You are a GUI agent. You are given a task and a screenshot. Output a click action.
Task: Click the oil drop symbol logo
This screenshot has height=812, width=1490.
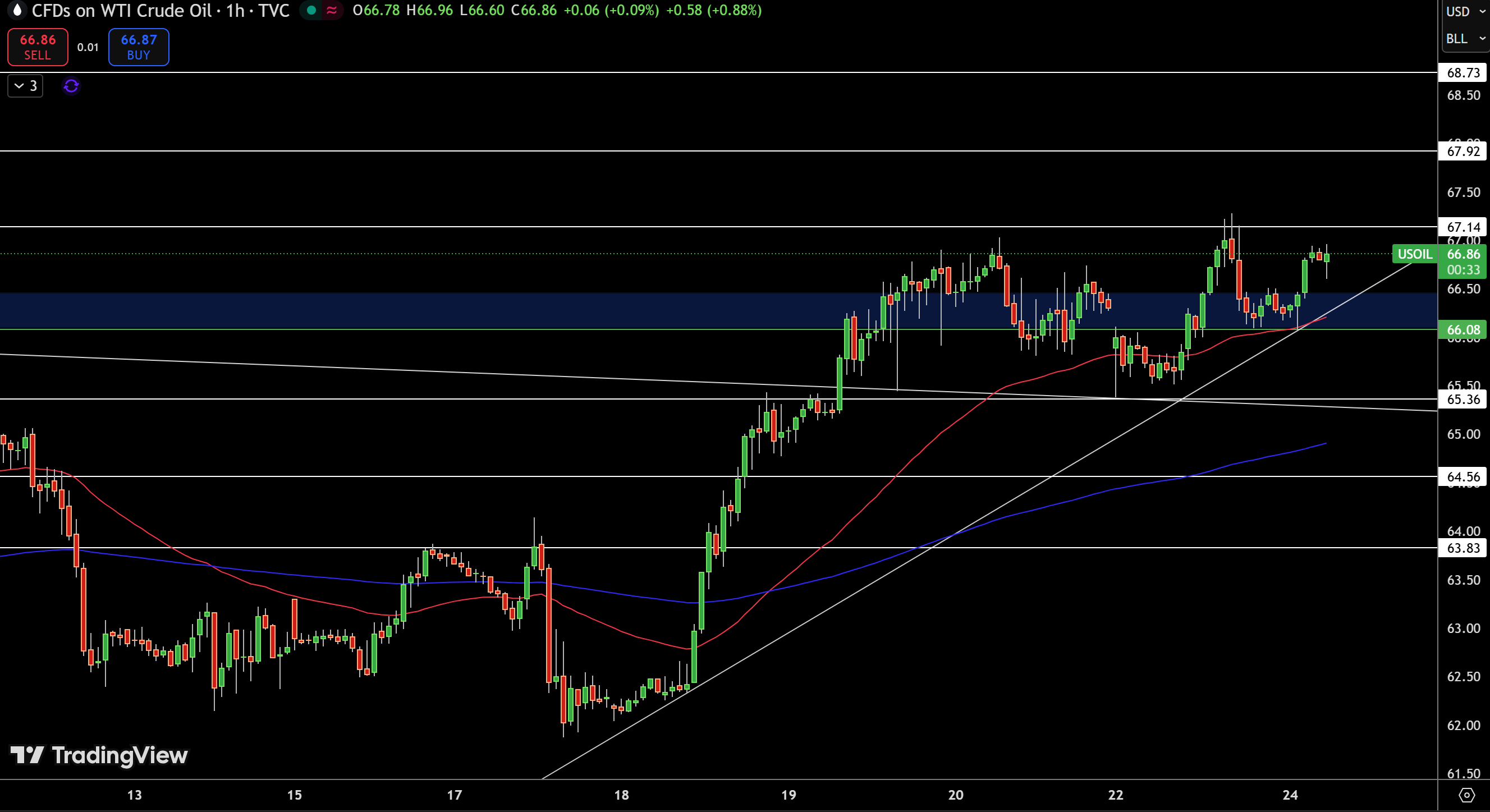coord(17,10)
